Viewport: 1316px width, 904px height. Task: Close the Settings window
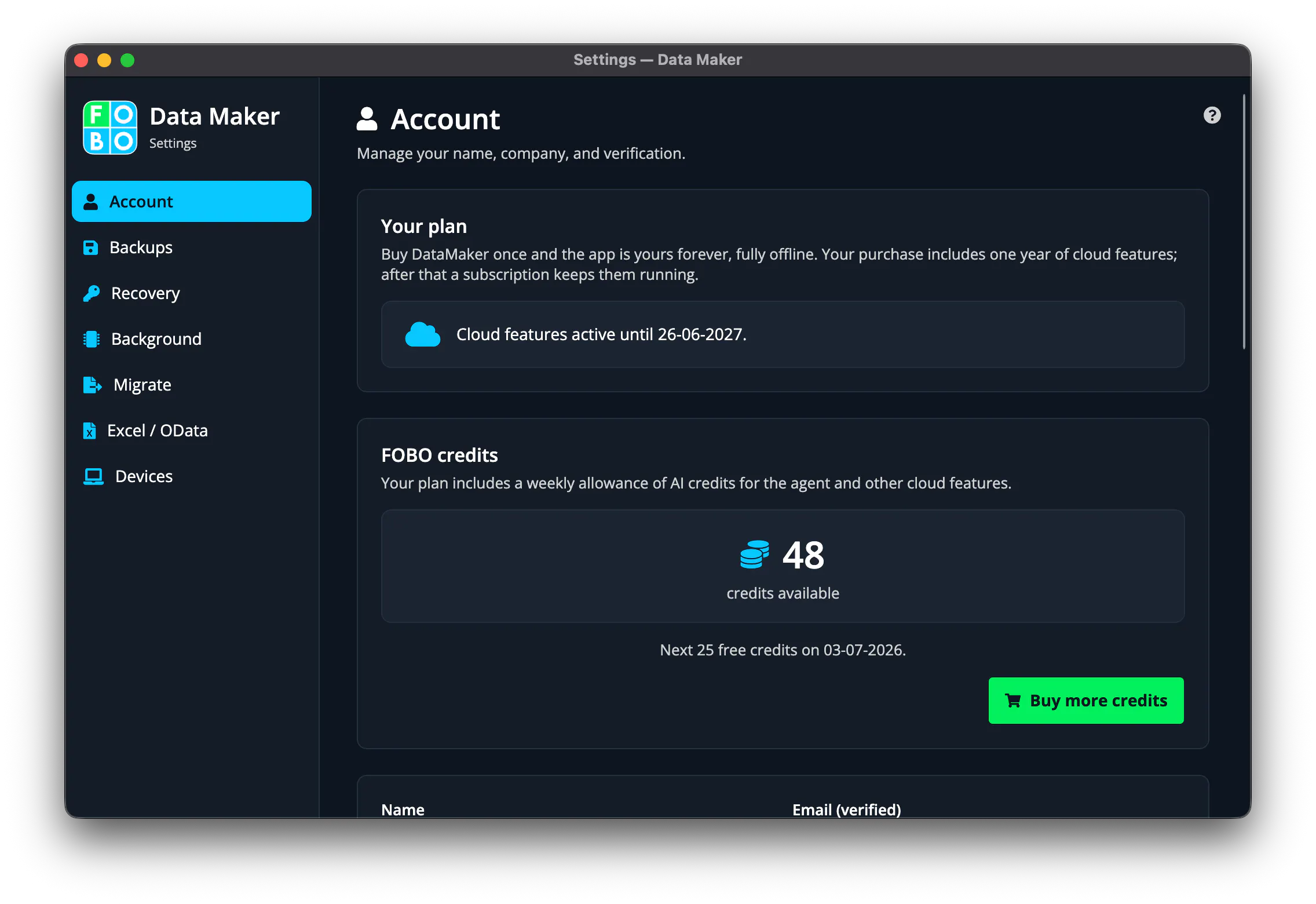(x=82, y=60)
